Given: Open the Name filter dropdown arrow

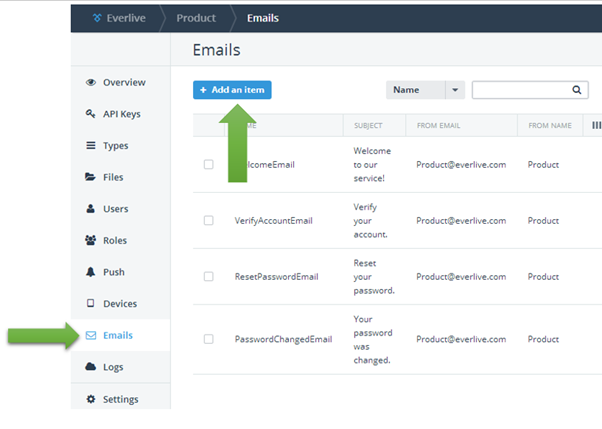Looking at the screenshot, I should pos(456,90).
